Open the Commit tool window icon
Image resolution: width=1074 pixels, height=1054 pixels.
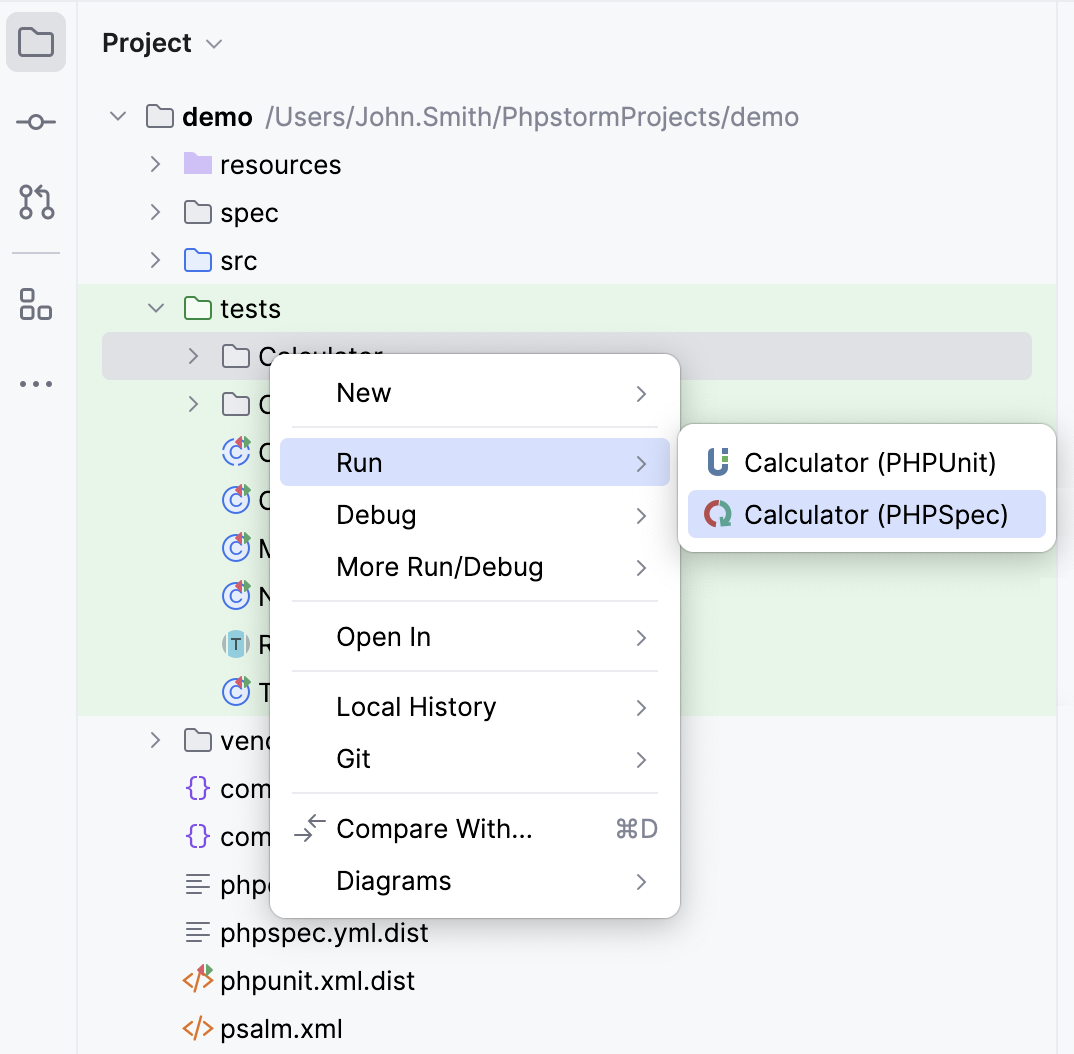click(36, 121)
